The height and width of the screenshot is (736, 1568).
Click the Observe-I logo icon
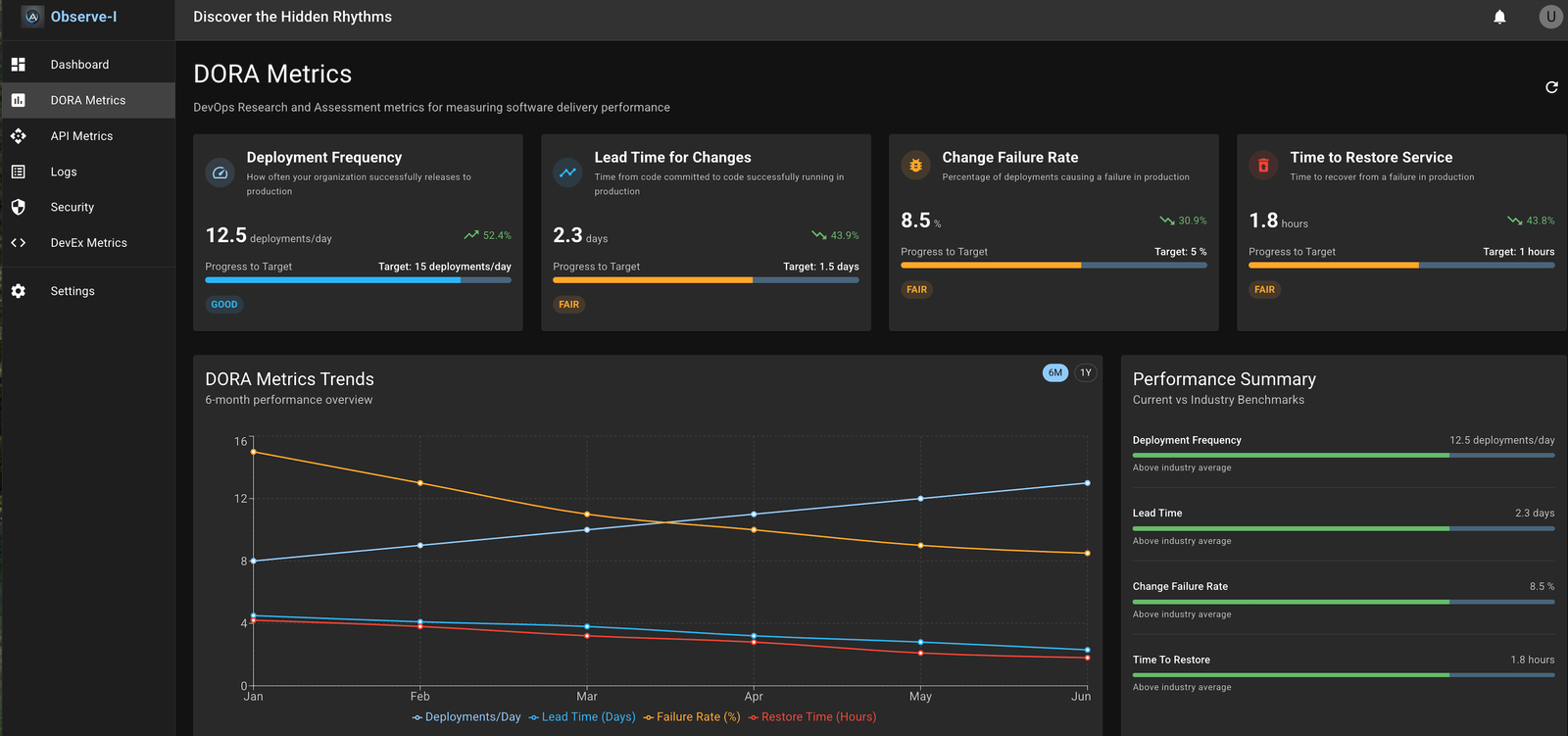click(32, 17)
